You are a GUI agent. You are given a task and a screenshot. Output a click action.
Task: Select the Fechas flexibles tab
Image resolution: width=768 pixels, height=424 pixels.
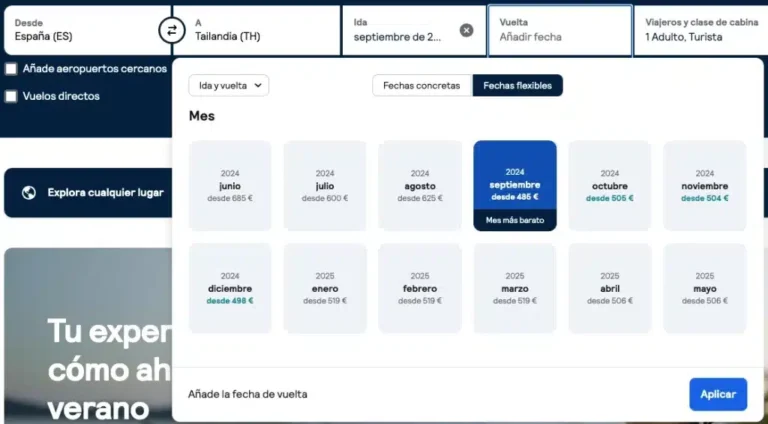517,86
